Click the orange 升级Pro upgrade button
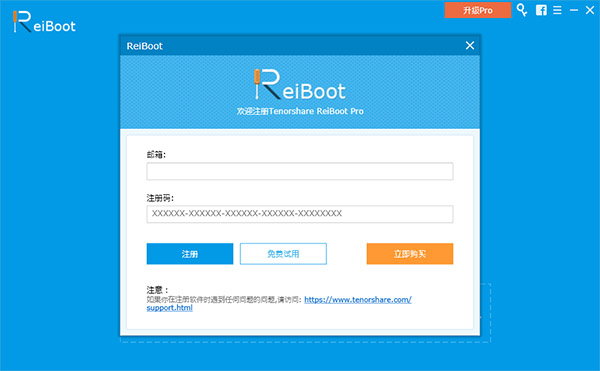 tap(478, 10)
